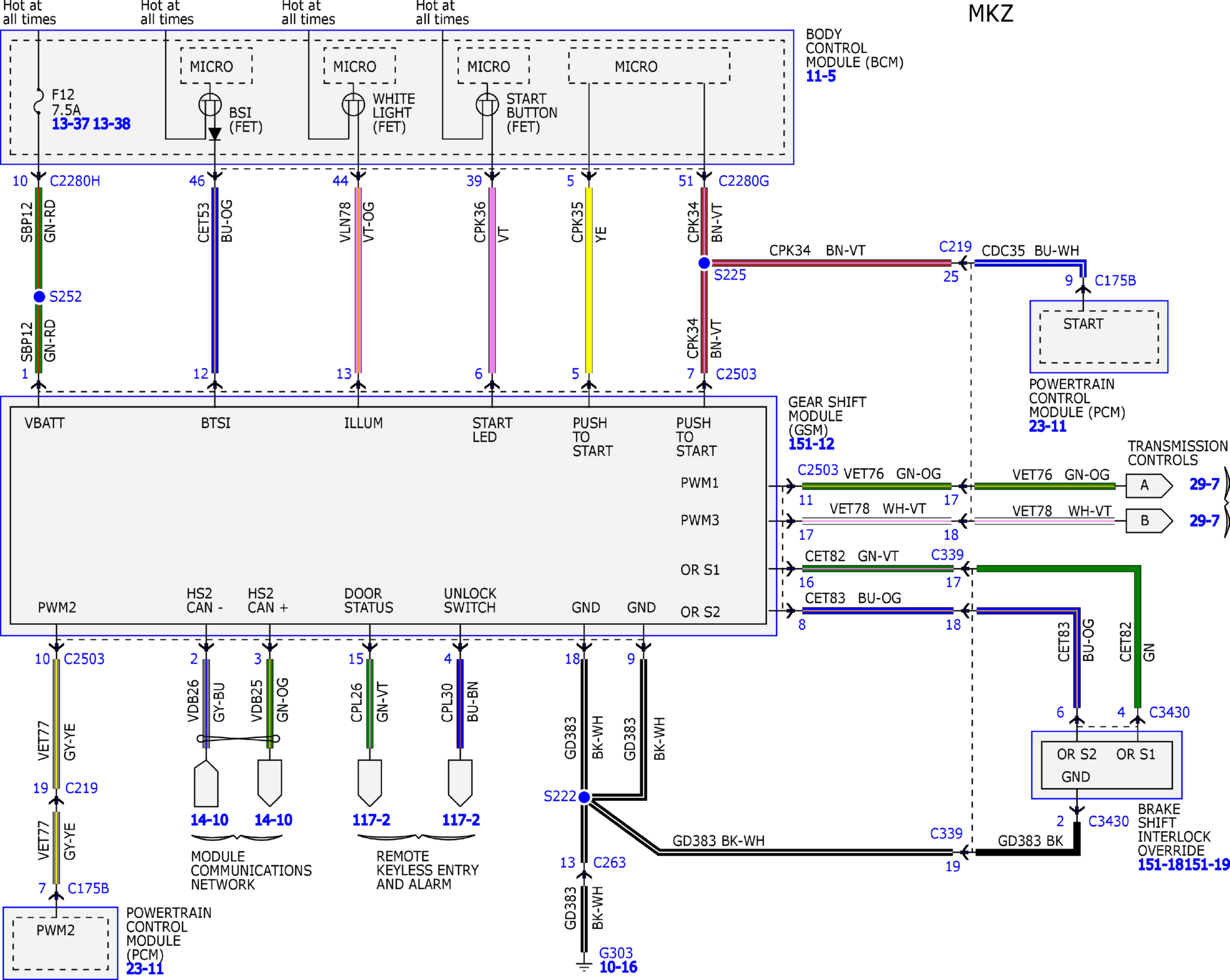Image resolution: width=1230 pixels, height=980 pixels.
Task: Click the MICRO box above the BSI FET
Action: pos(217,66)
